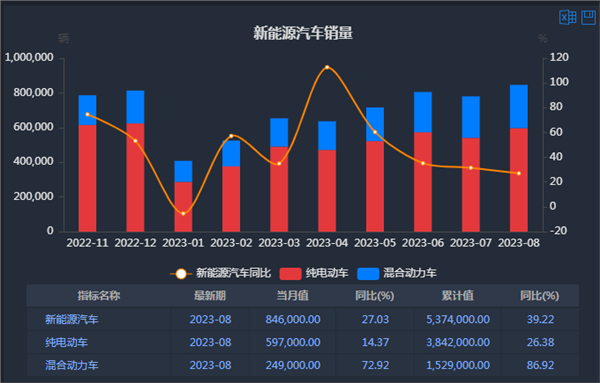600x383 pixels.
Task: Export chart data to Excel
Action: pos(567,18)
